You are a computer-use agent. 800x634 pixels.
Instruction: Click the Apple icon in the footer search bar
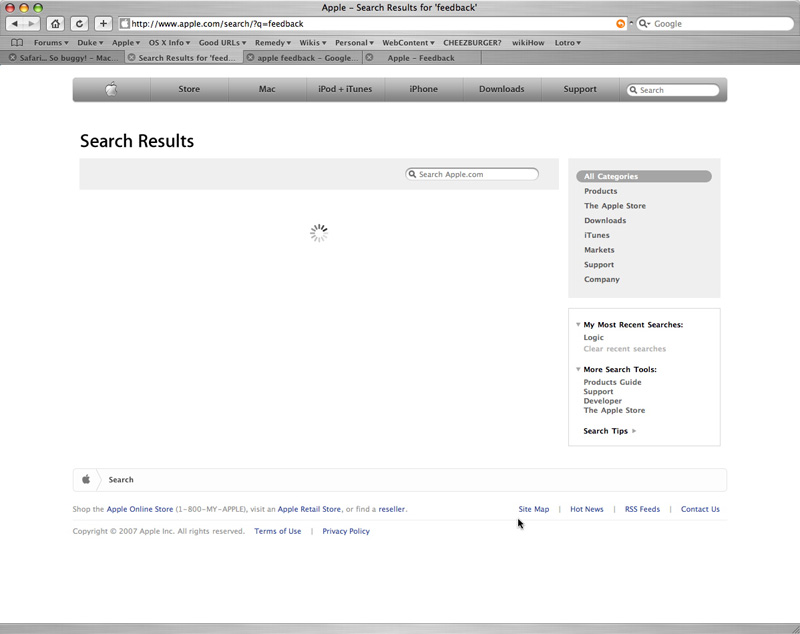(85, 479)
